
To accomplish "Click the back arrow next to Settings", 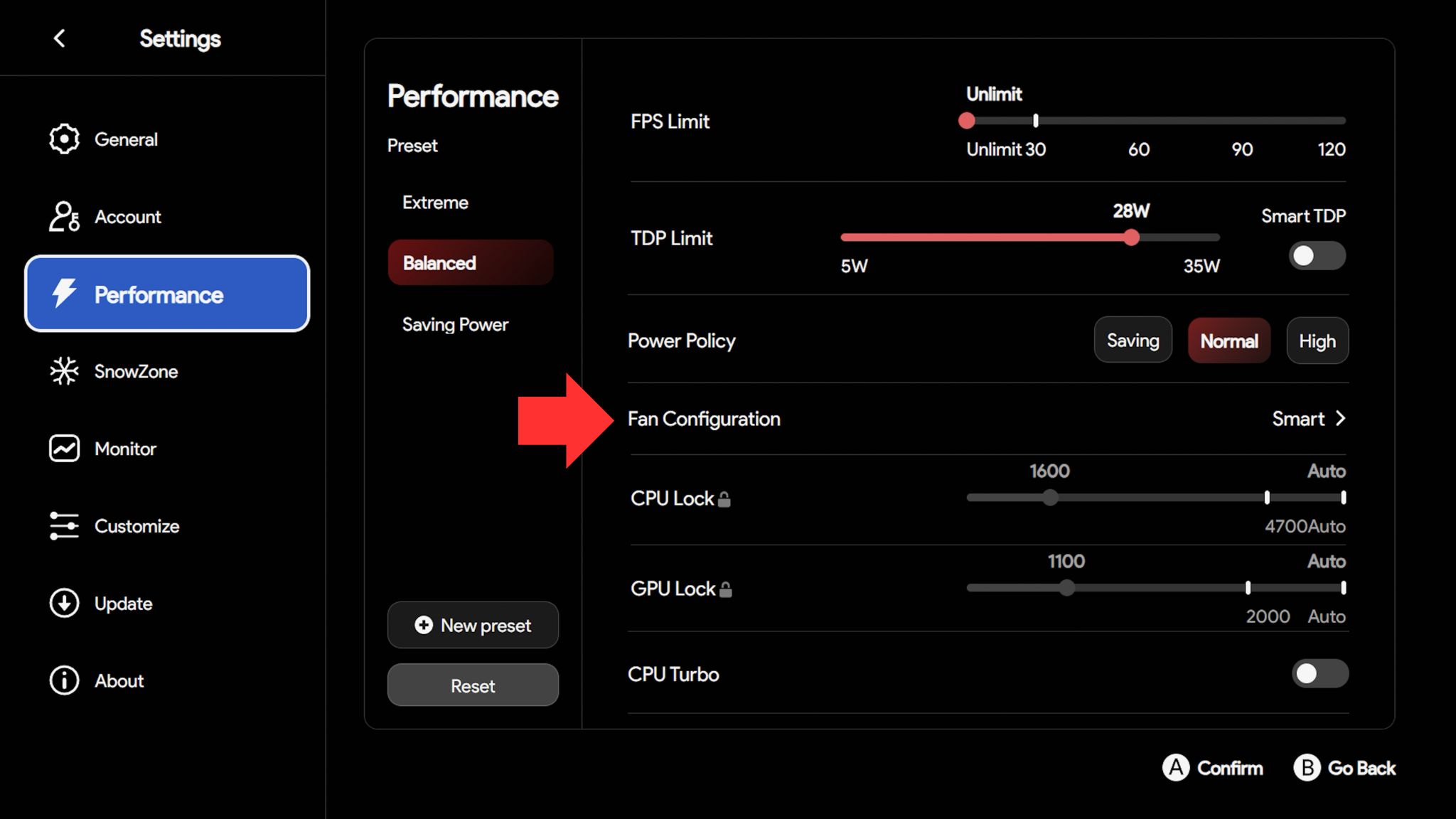I will tap(60, 38).
